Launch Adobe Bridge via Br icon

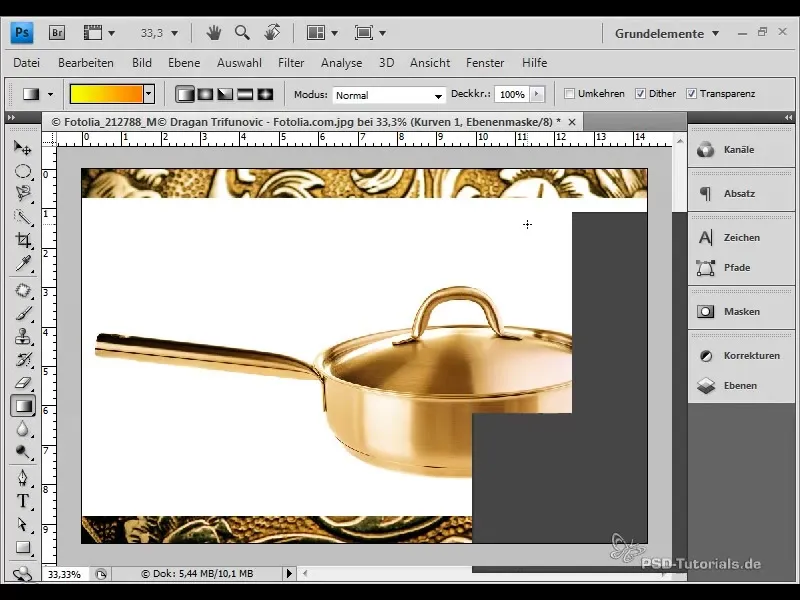click(x=57, y=33)
